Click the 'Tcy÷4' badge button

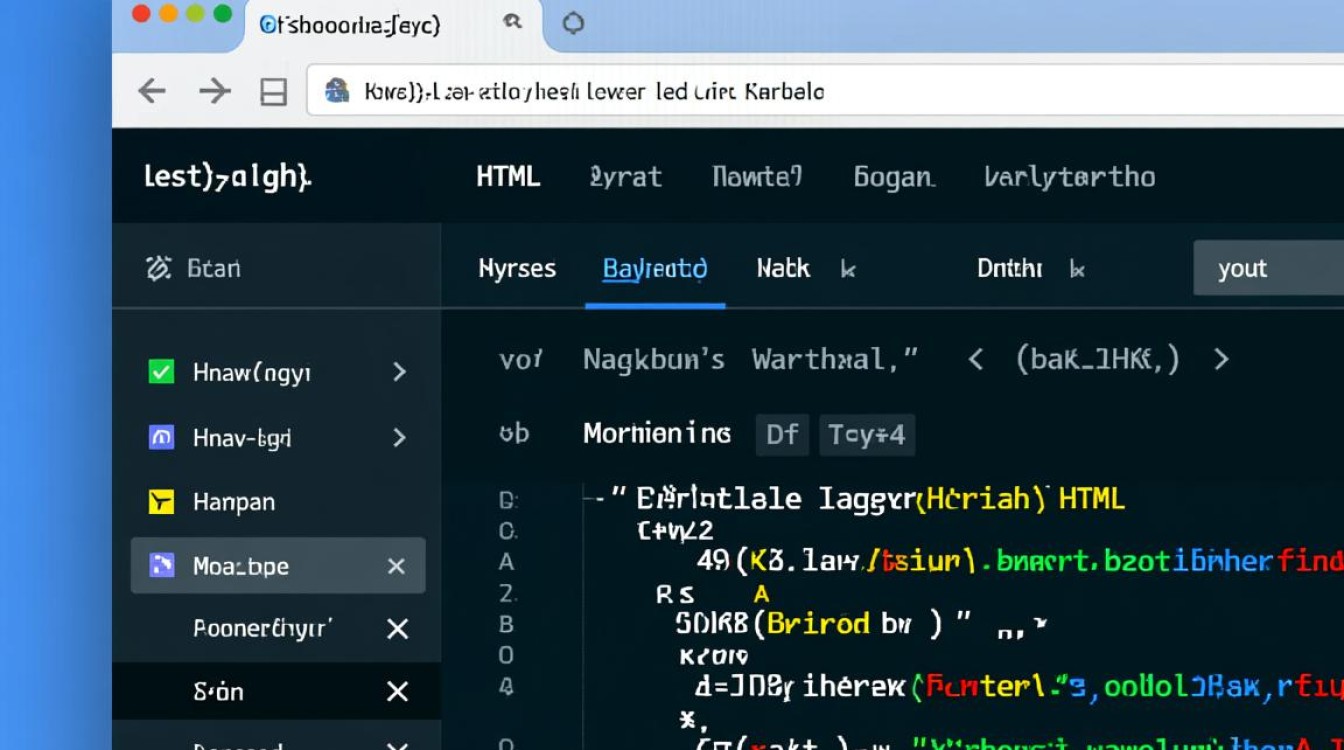coord(866,434)
